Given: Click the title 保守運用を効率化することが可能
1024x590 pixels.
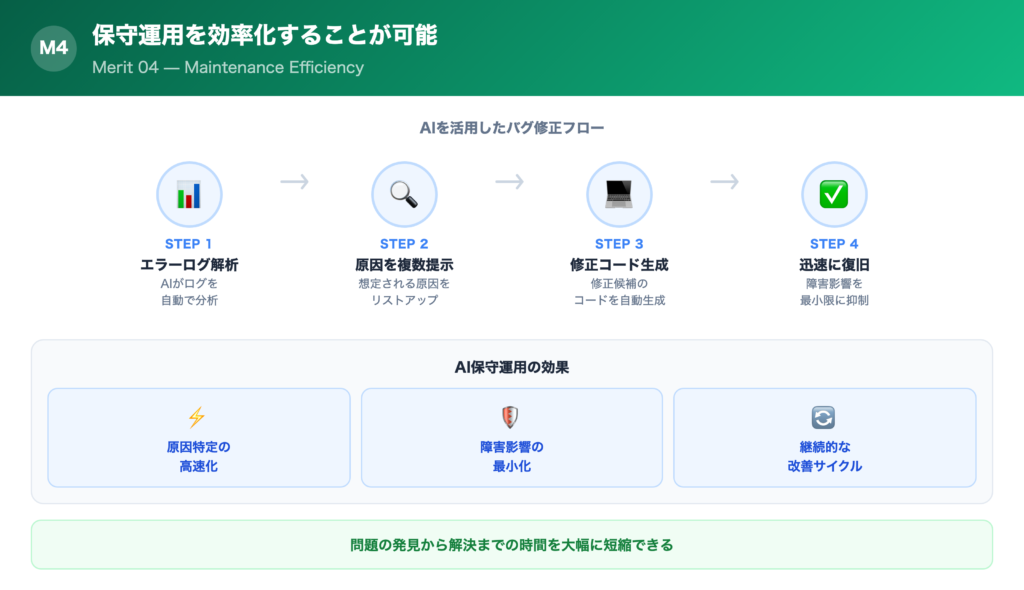Looking at the screenshot, I should click(x=264, y=35).
